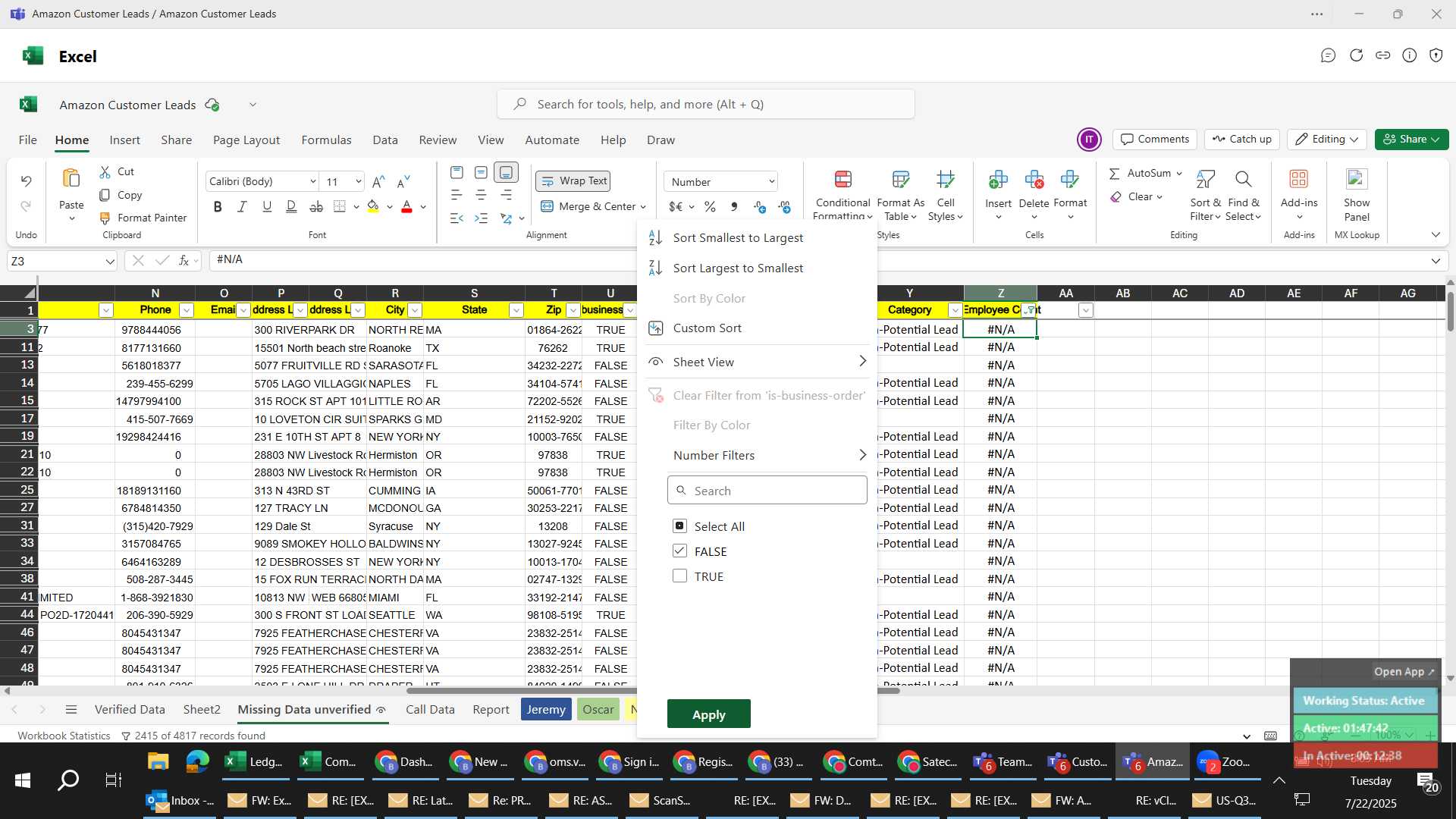Open Sort & Filter menu
Viewport: 1456px width, 819px height.
point(1205,195)
